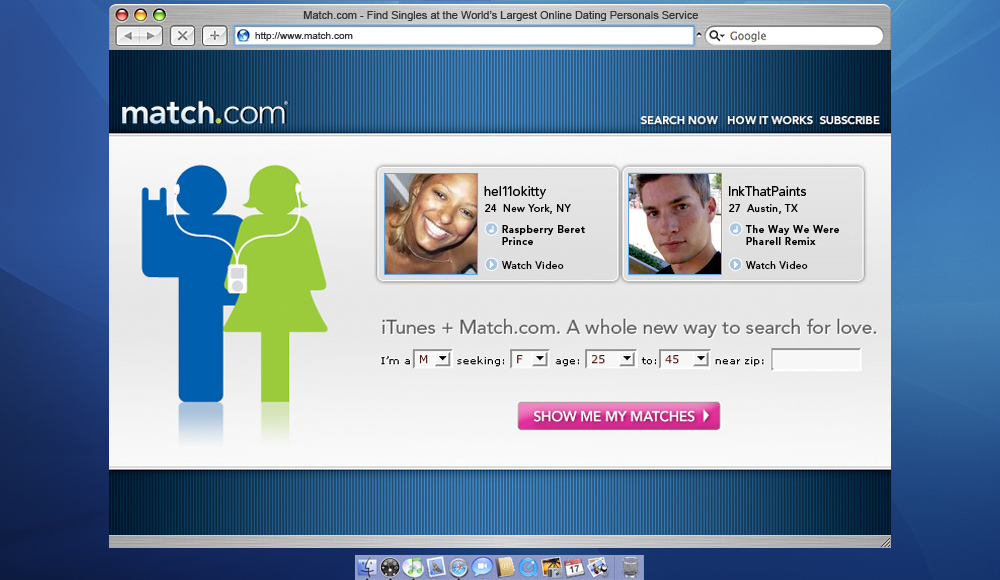1000x580 pixels.
Task: Click the iTunes + Match.com tagline
Action: click(x=629, y=327)
